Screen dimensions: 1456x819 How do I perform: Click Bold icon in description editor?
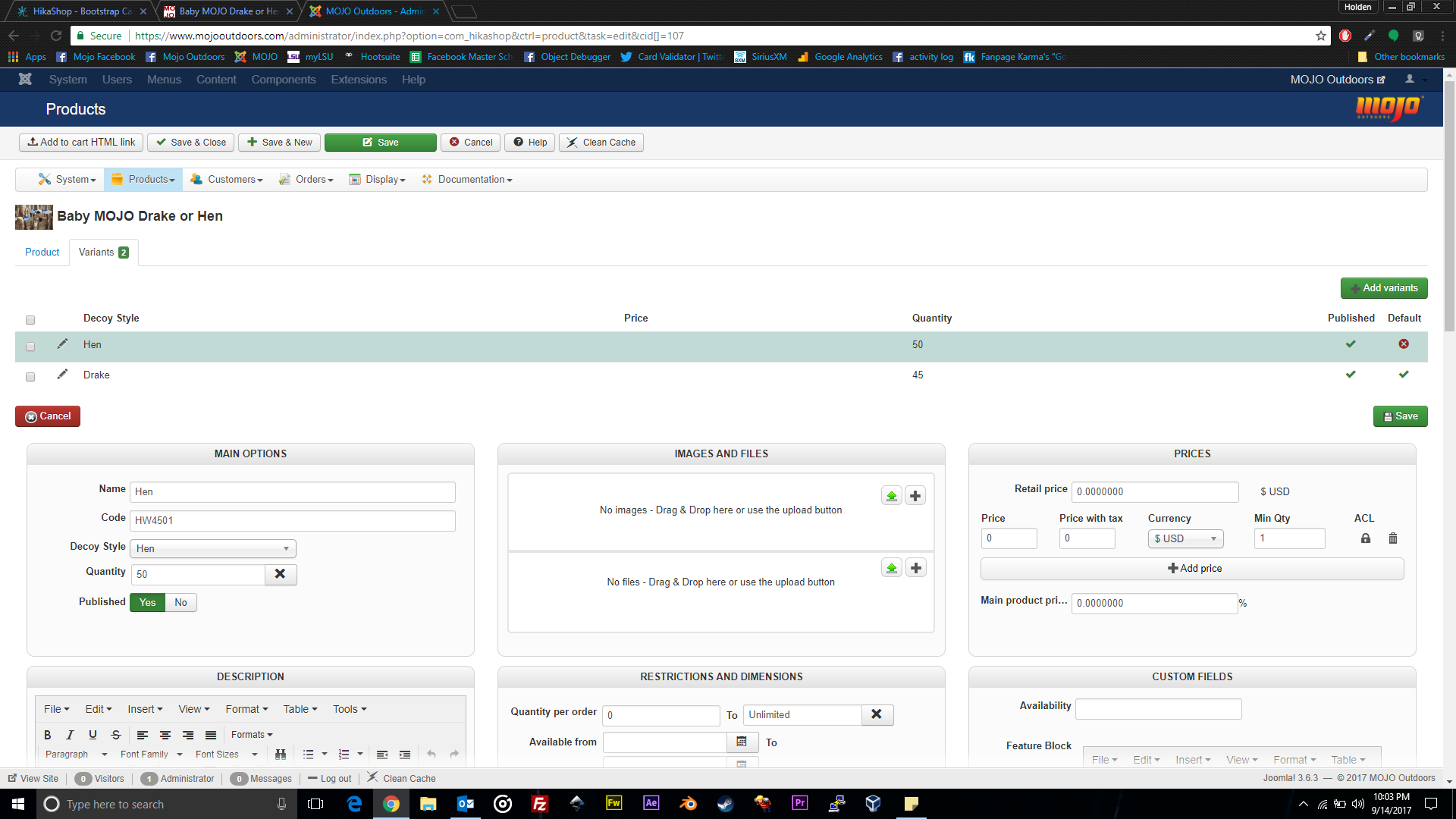(x=48, y=734)
